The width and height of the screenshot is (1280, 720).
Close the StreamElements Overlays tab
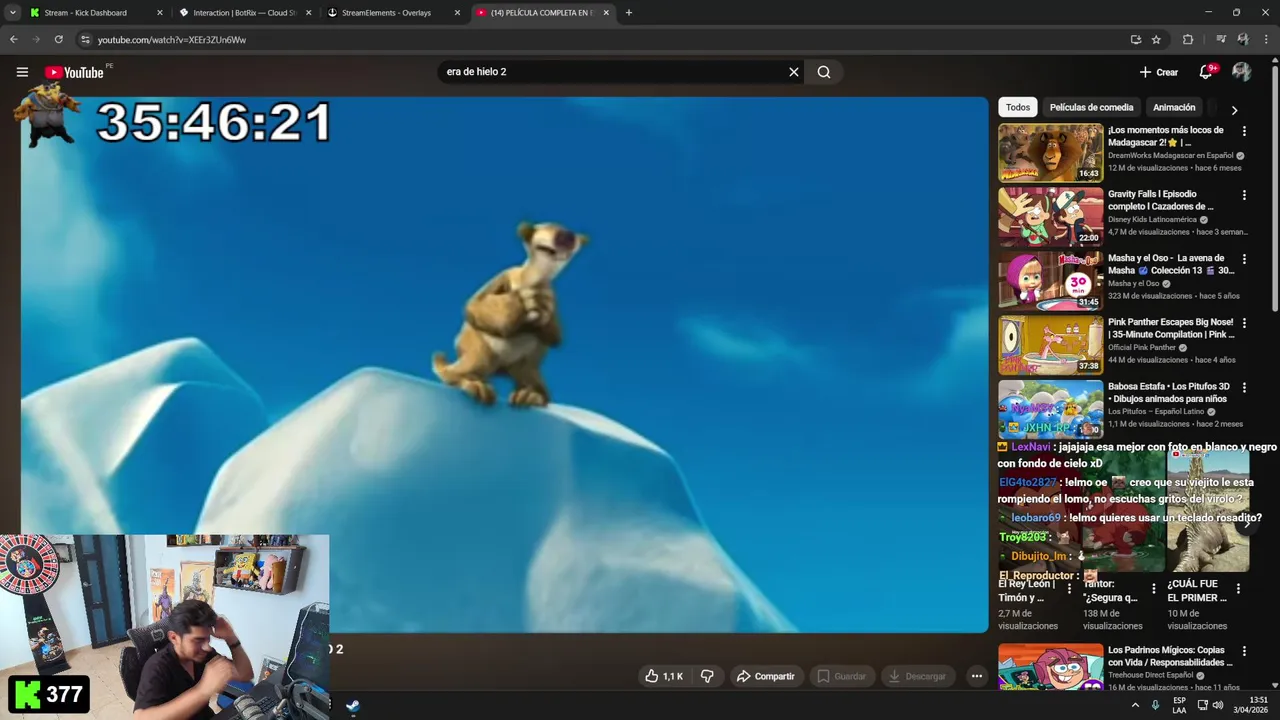[457, 13]
